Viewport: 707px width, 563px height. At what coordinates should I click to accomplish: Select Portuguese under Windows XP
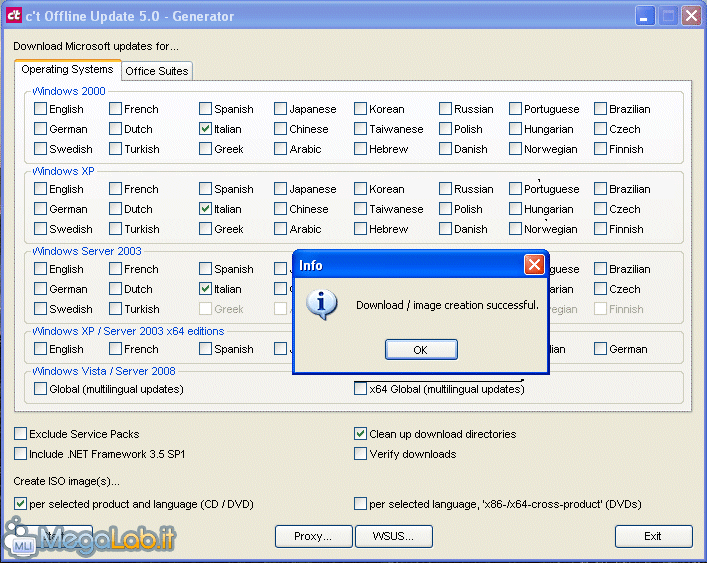[x=515, y=189]
